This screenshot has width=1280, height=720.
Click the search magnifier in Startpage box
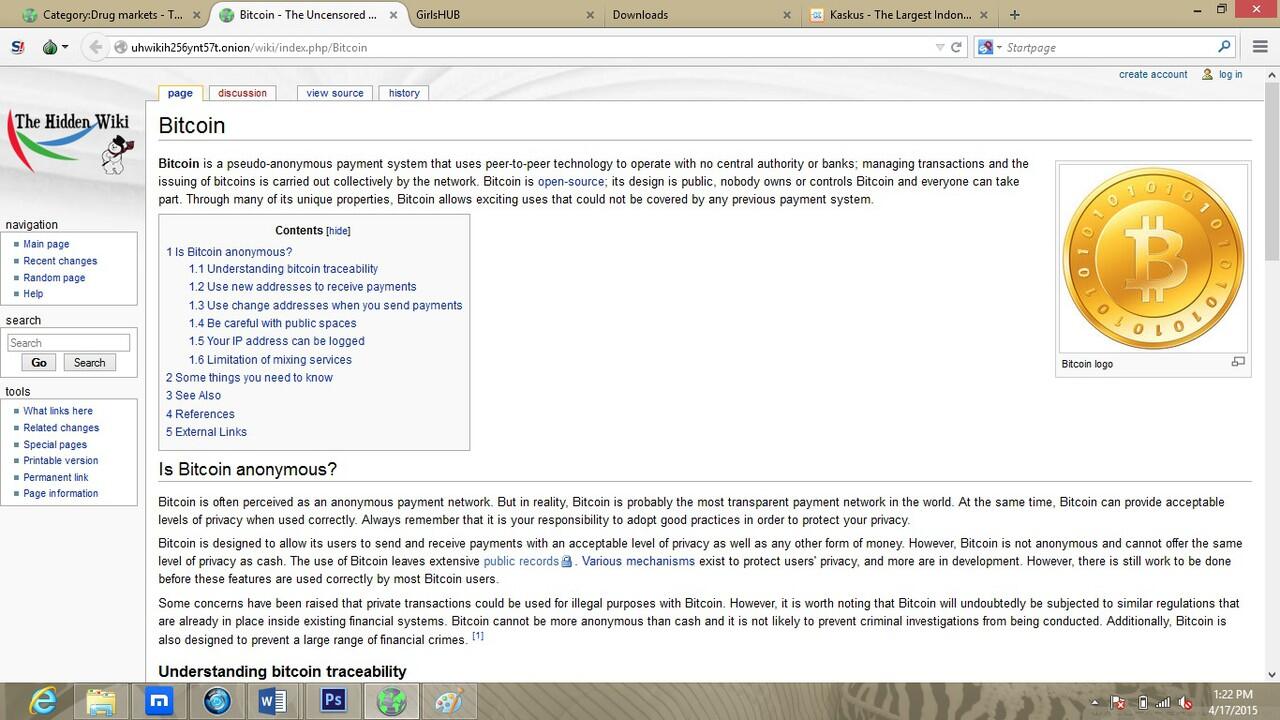(1224, 47)
